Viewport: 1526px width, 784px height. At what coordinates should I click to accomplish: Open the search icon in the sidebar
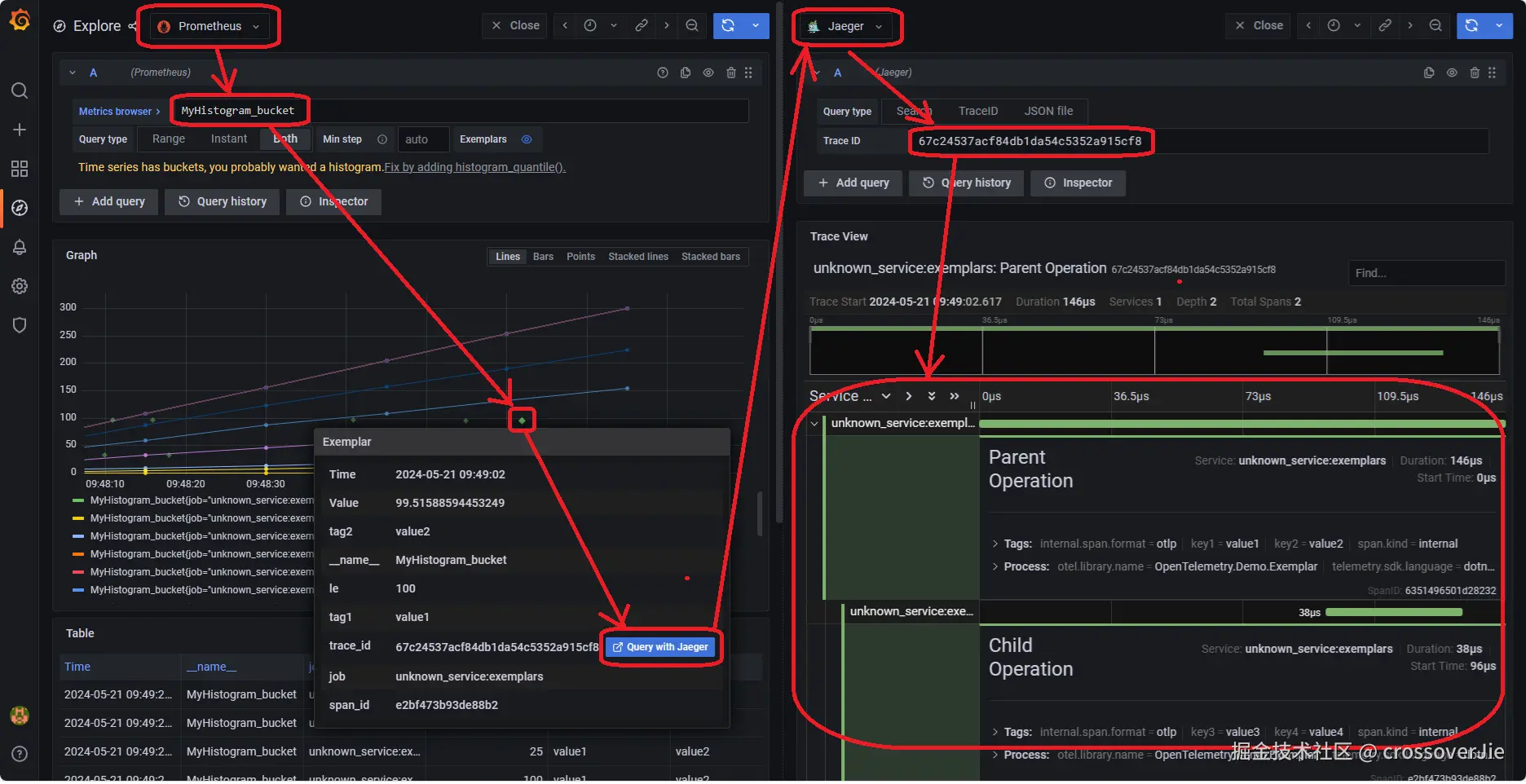click(x=20, y=90)
